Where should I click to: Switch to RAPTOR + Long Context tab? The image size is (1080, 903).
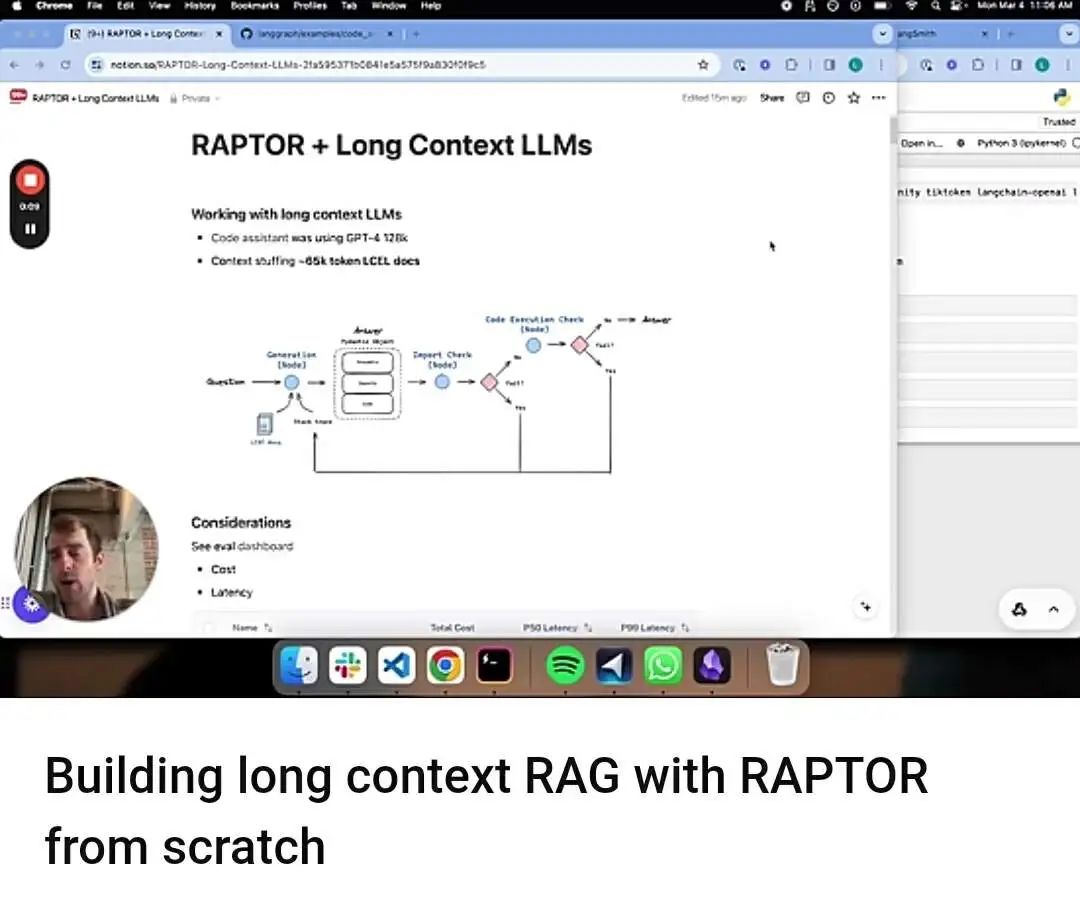coord(145,34)
